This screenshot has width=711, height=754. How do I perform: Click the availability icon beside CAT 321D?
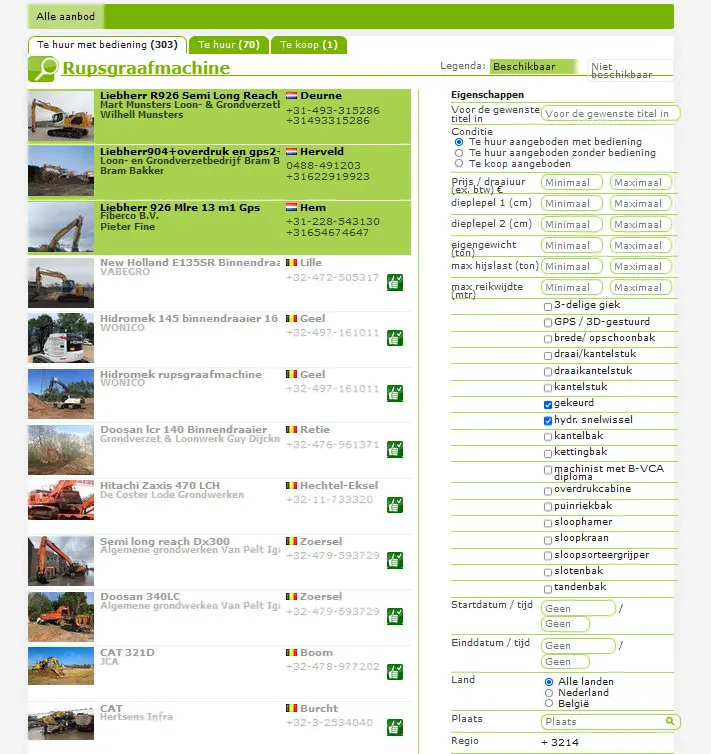click(x=395, y=671)
